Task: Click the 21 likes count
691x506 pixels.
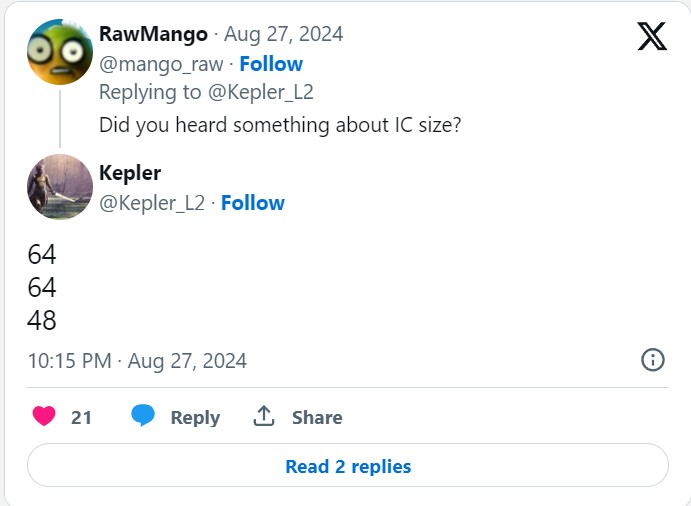Action: [82, 418]
